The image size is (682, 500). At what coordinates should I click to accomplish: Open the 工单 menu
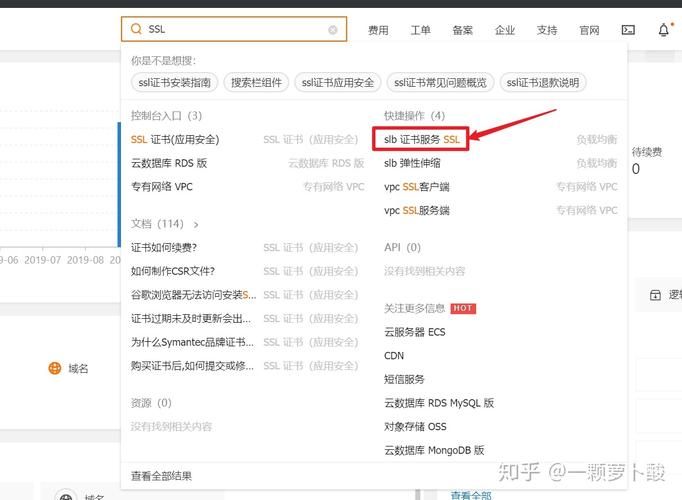point(421,30)
